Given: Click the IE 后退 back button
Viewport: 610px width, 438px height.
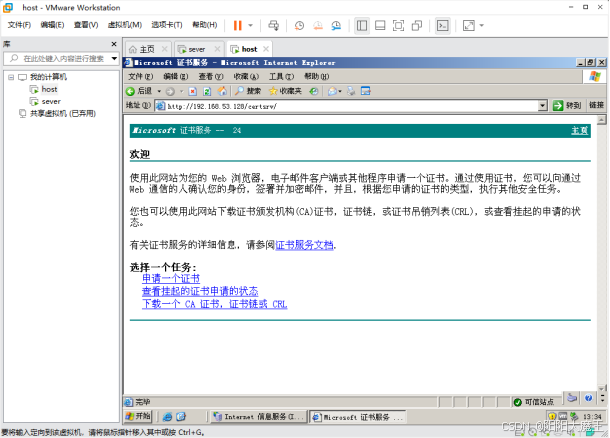Looking at the screenshot, I should pyautogui.click(x=139, y=91).
